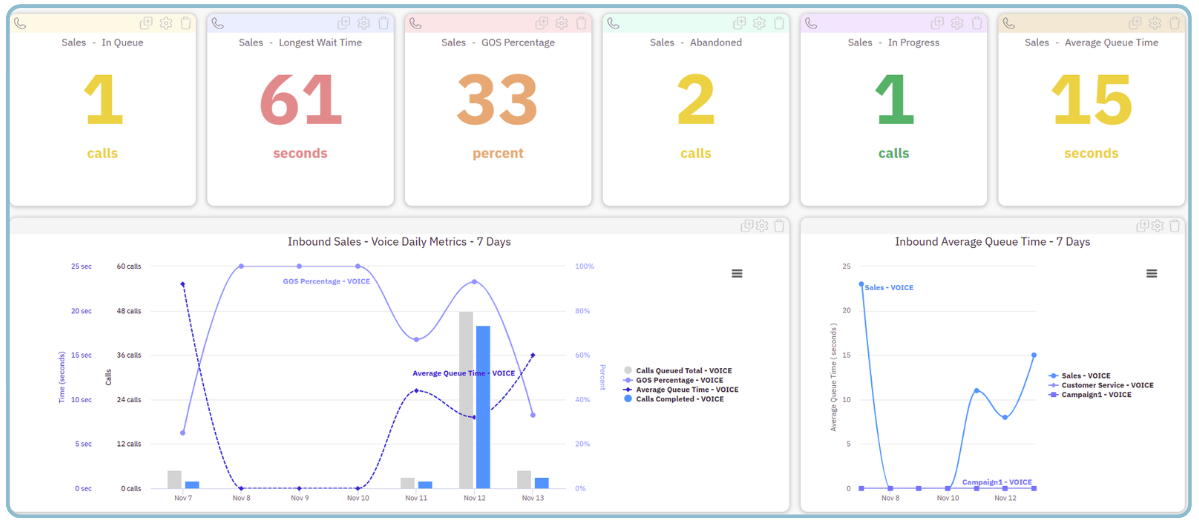The width and height of the screenshot is (1199, 520).
Task: Delete the Inbound Average Queue Time chart
Action: point(1174,226)
